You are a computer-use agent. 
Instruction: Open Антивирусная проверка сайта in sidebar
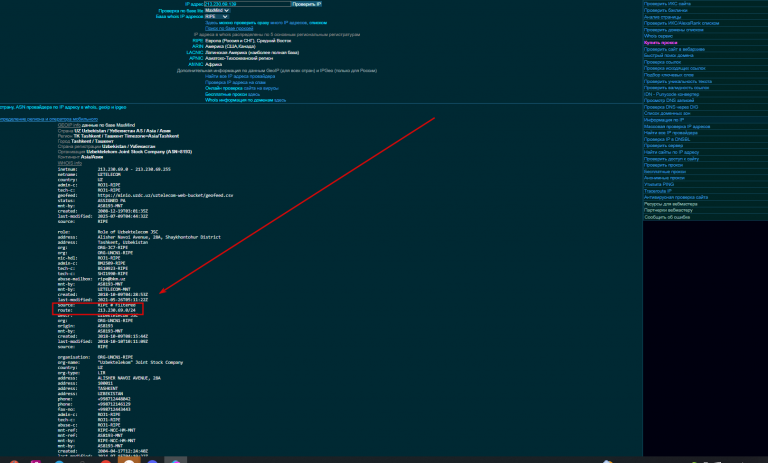(x=676, y=197)
